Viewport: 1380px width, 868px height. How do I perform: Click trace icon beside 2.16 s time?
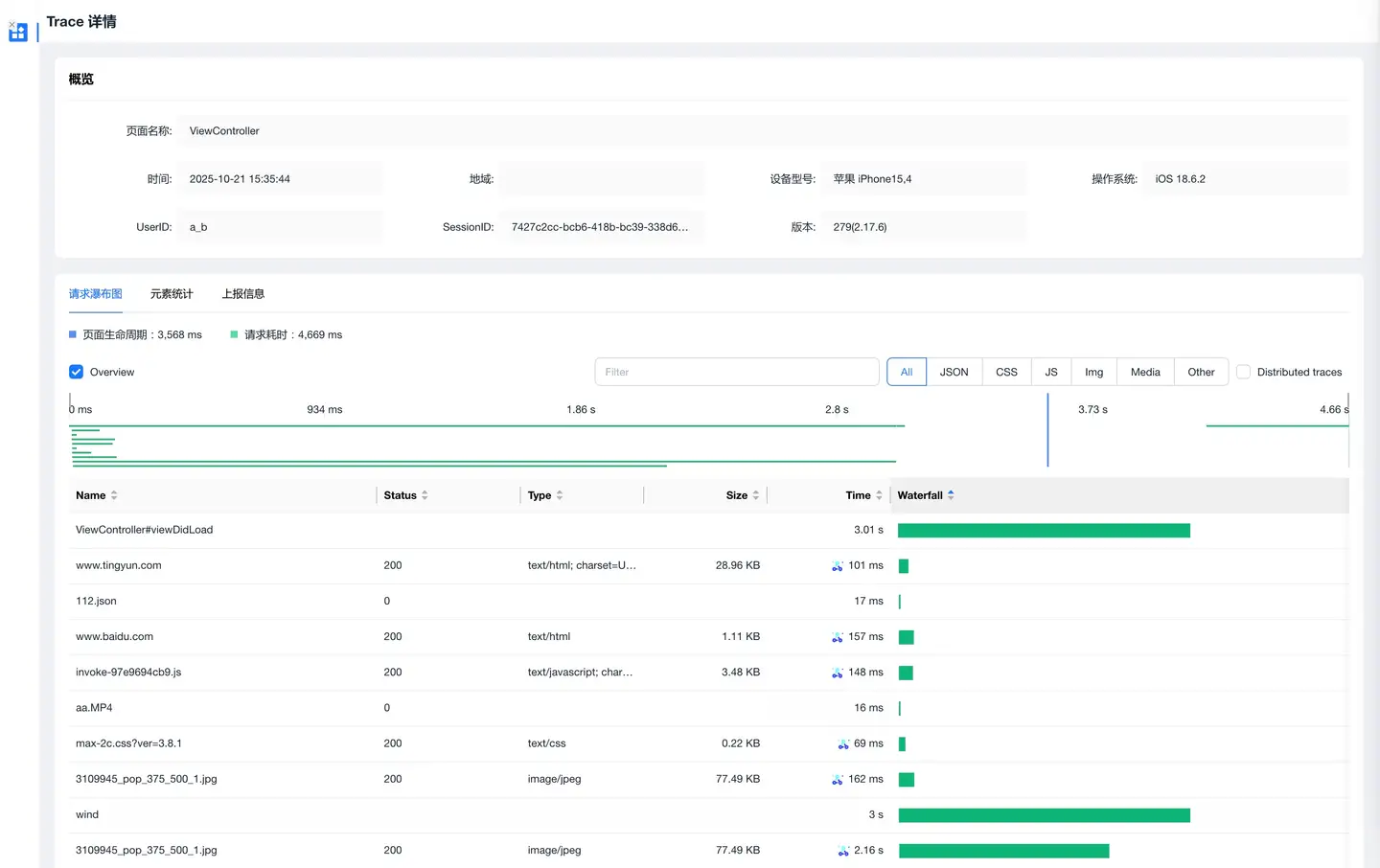pos(843,851)
